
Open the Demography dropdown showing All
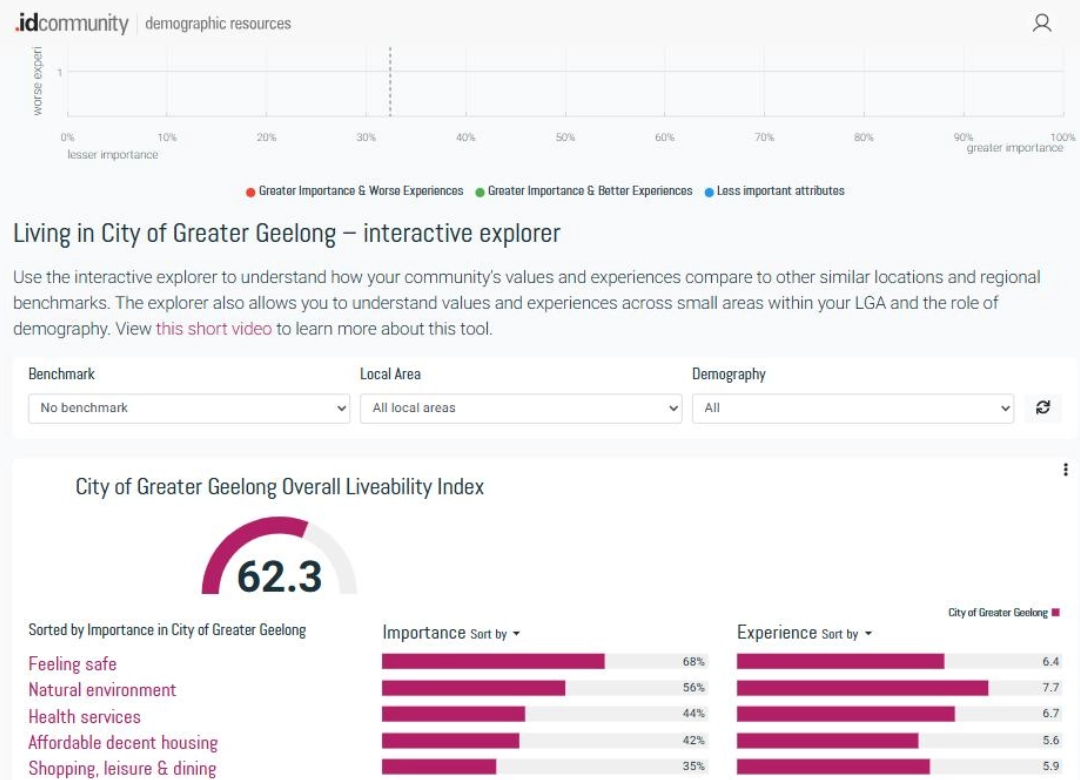click(853, 408)
